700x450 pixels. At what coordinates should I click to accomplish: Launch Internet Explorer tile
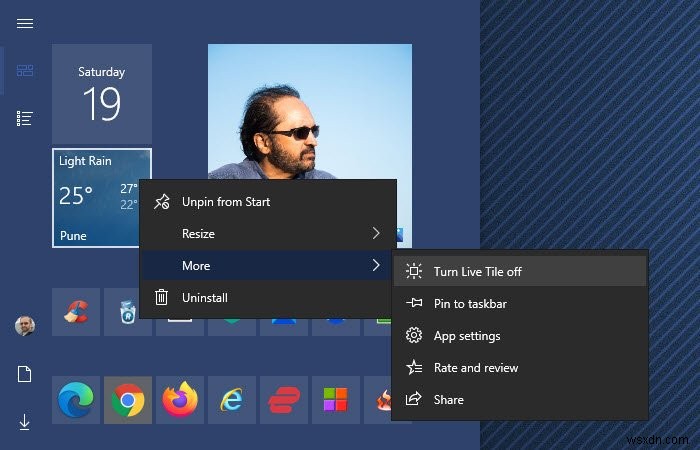pyautogui.click(x=232, y=400)
